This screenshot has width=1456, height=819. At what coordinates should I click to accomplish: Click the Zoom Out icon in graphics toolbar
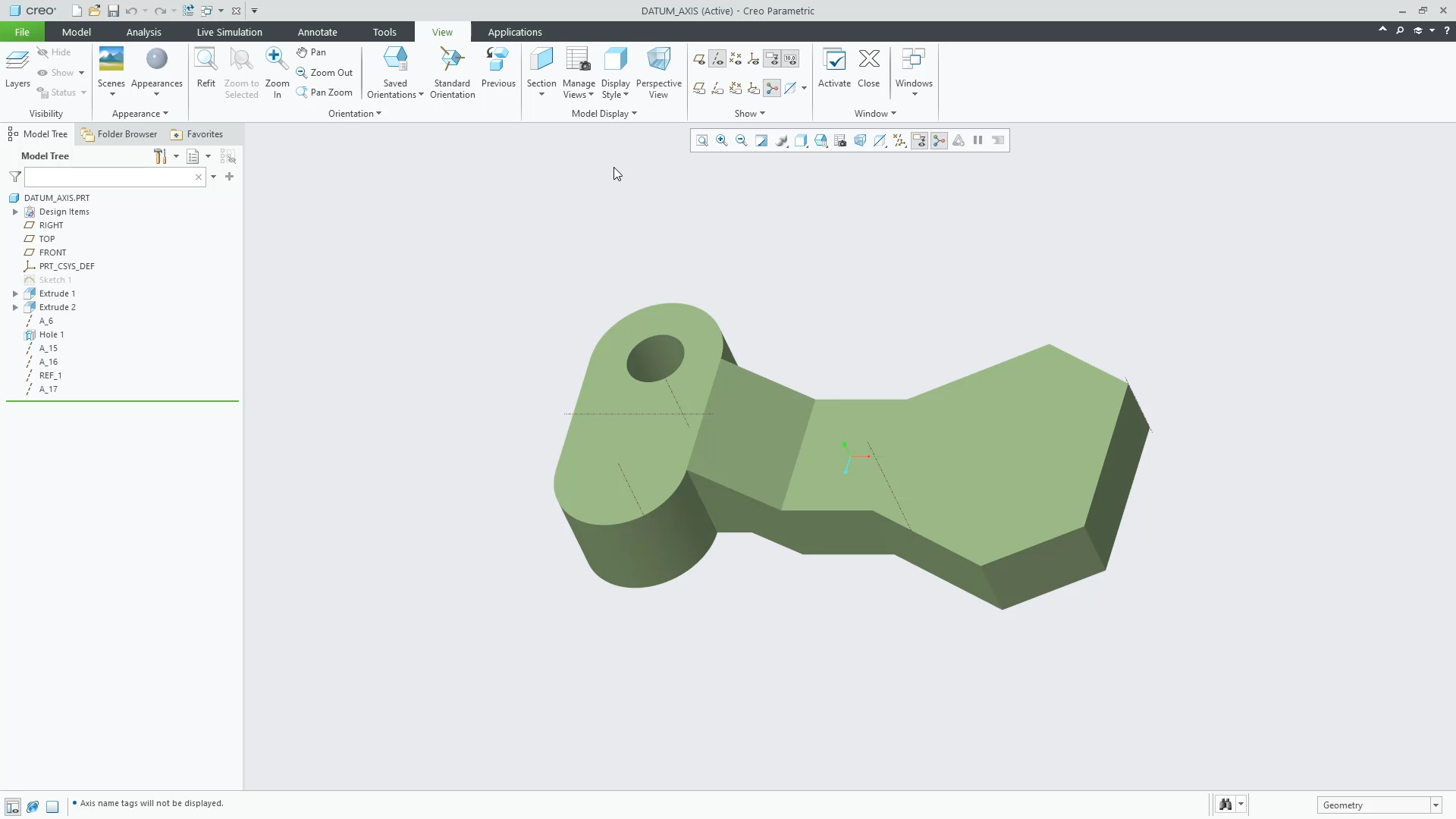742,140
